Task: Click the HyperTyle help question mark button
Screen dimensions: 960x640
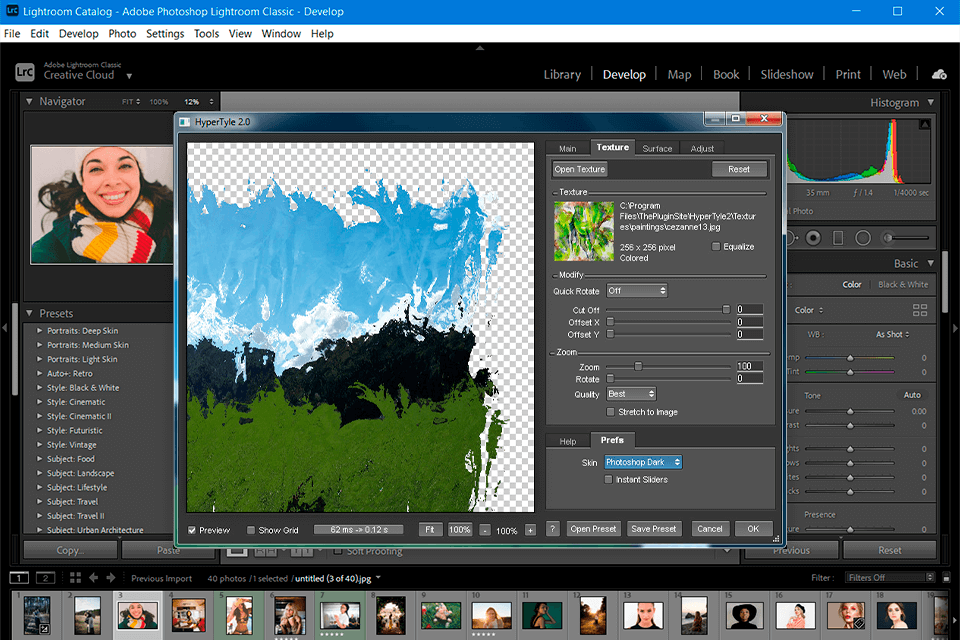Action: [552, 529]
